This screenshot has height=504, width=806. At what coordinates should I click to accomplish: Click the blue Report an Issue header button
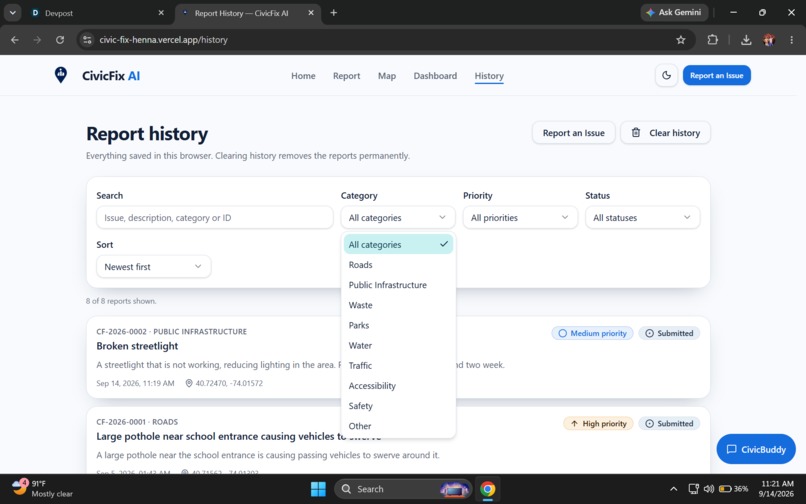click(717, 75)
